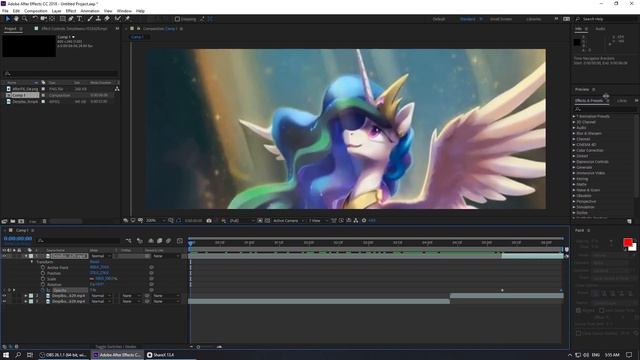Click the trash delete icon in Project panel

[44, 221]
